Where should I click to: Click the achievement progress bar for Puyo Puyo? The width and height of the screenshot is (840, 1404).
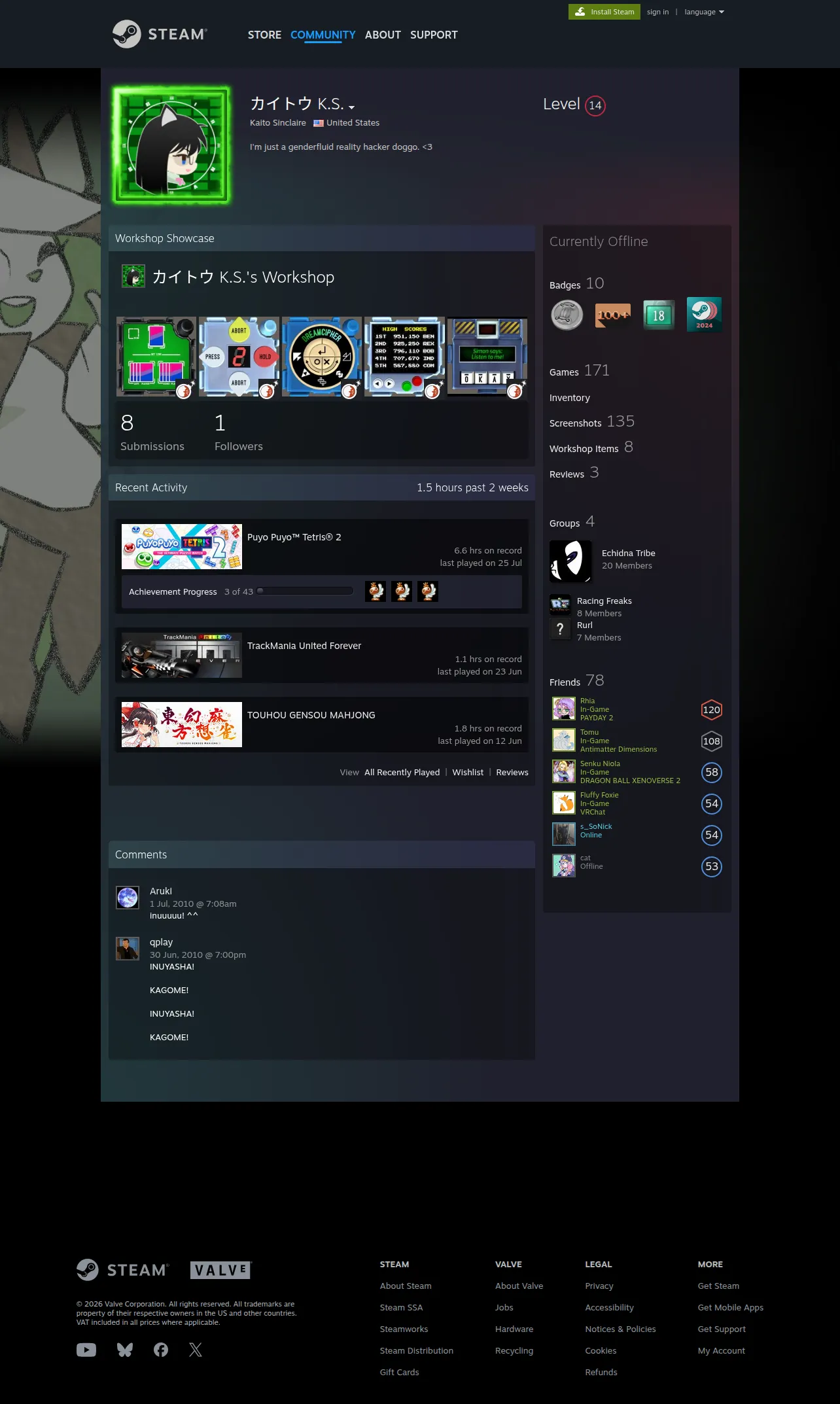pyautogui.click(x=306, y=591)
